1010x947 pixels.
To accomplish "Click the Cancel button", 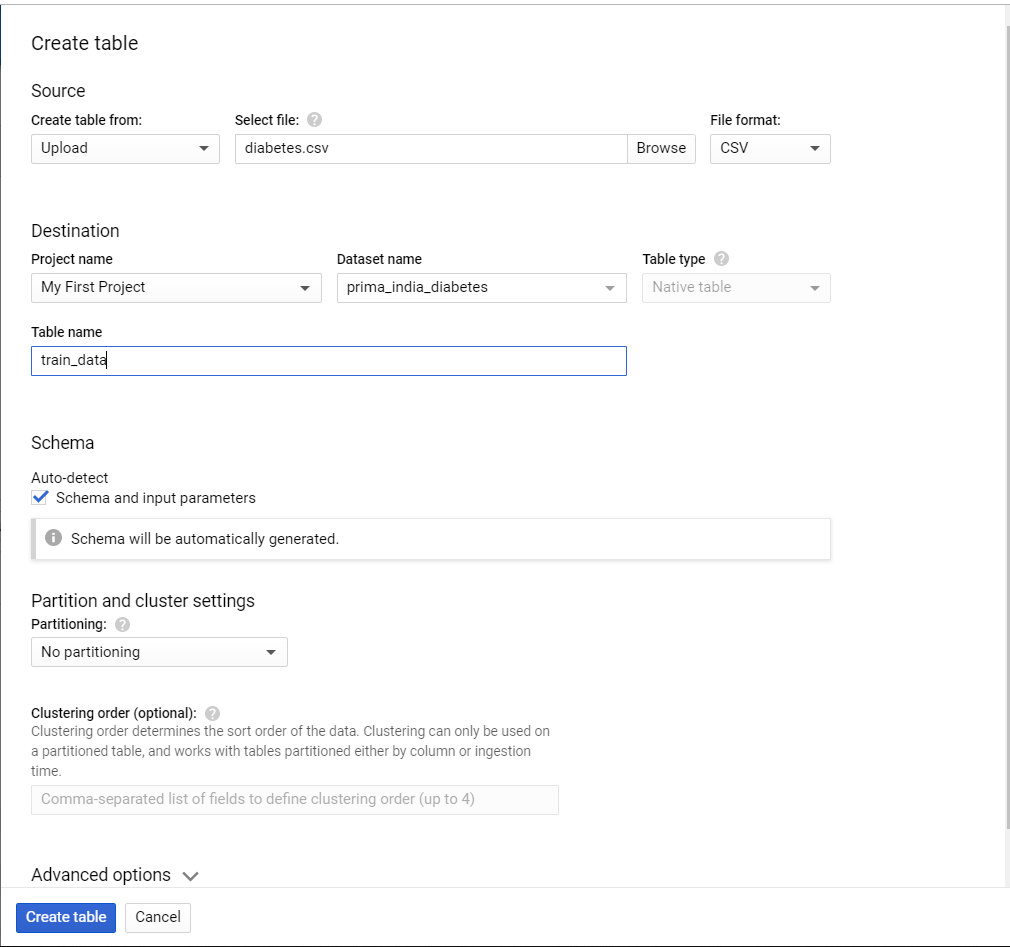I will [158, 917].
